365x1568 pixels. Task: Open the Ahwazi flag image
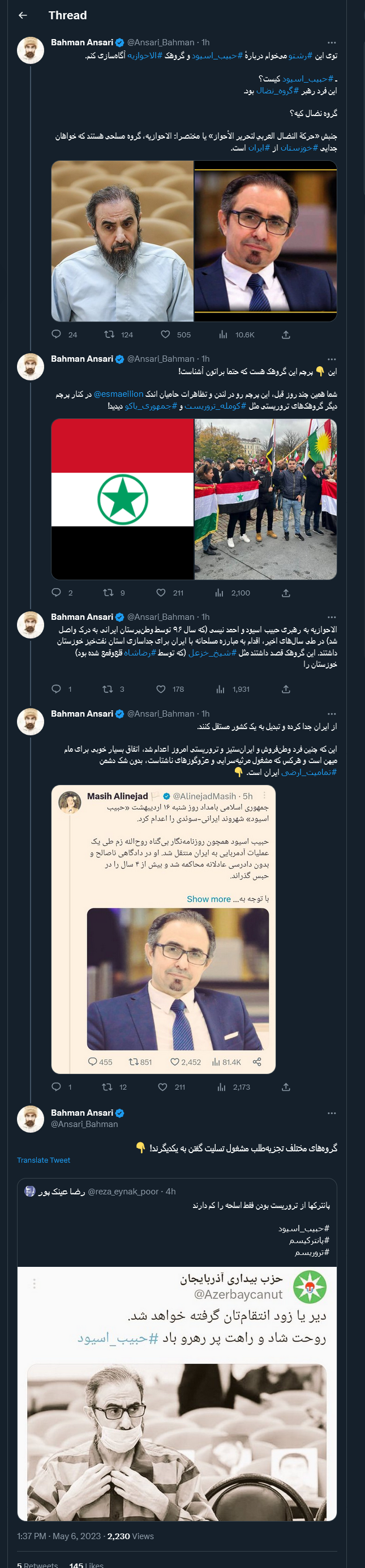tap(122, 499)
